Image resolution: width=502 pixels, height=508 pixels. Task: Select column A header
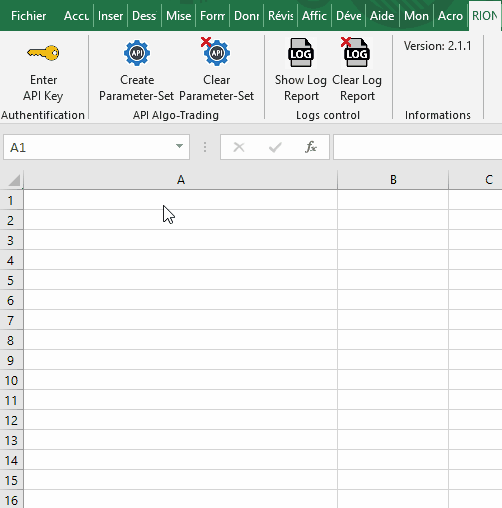pos(181,180)
